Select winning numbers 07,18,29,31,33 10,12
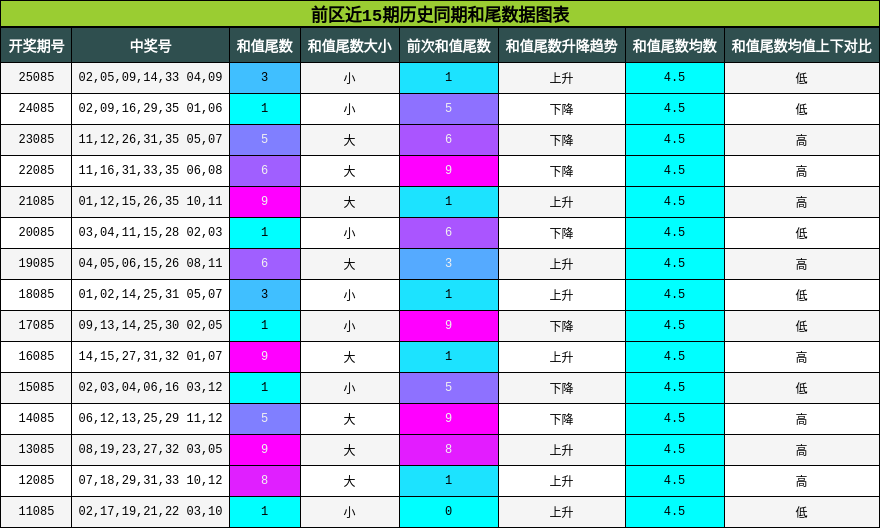The width and height of the screenshot is (880, 528). pos(150,480)
